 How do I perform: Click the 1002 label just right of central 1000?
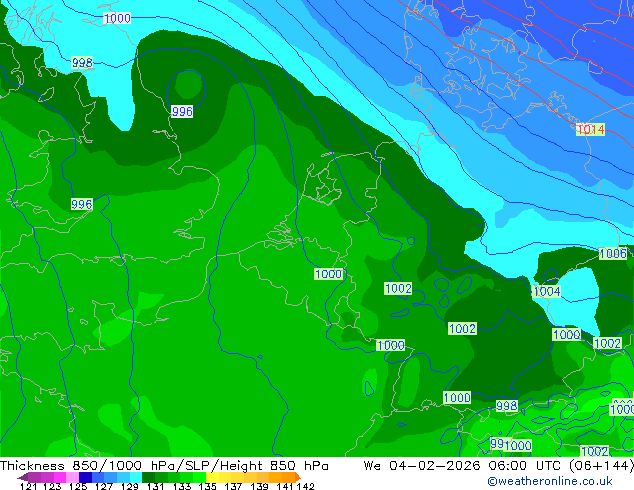coord(398,288)
